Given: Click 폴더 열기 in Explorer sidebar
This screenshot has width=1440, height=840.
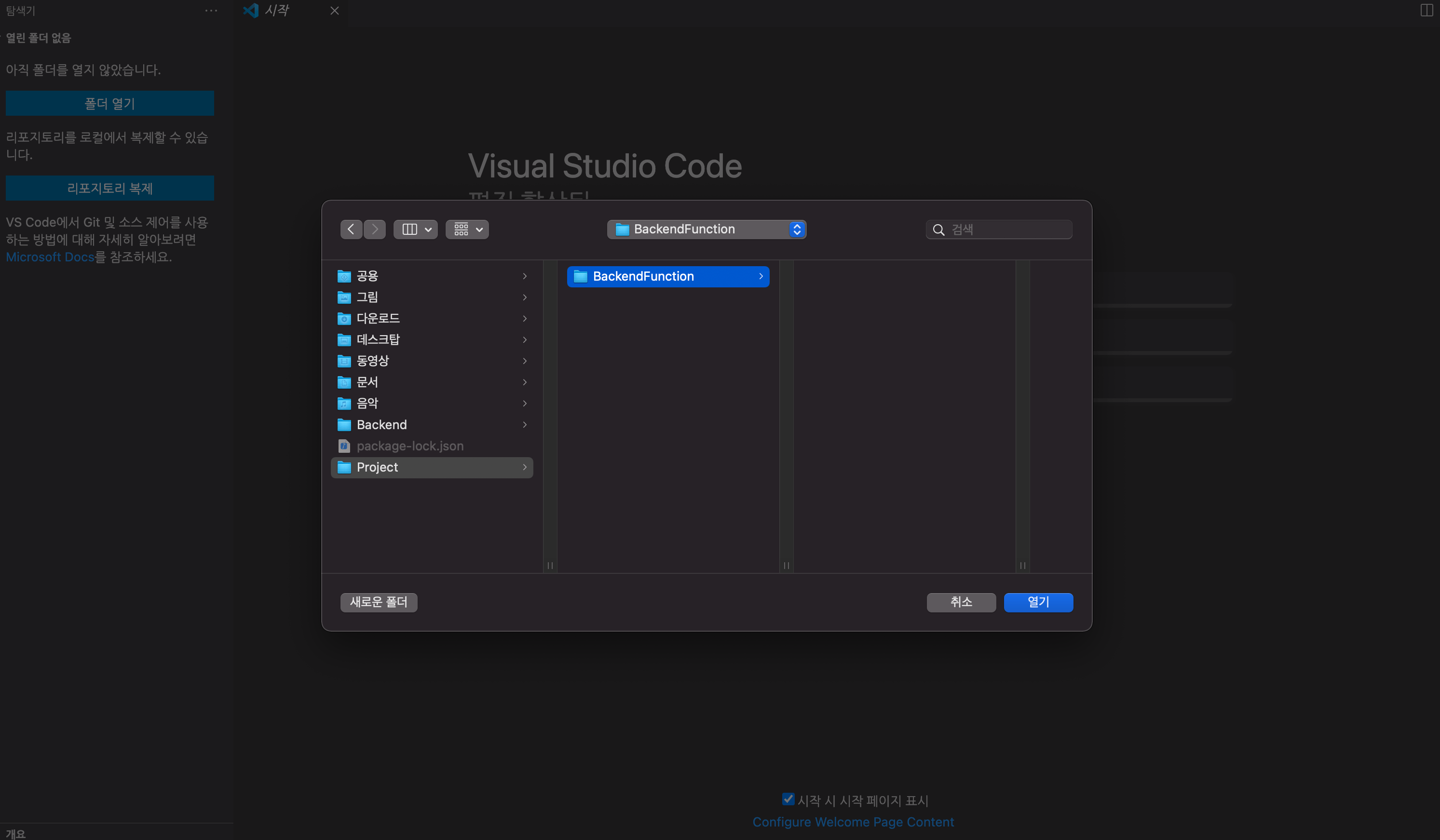Looking at the screenshot, I should (110, 103).
